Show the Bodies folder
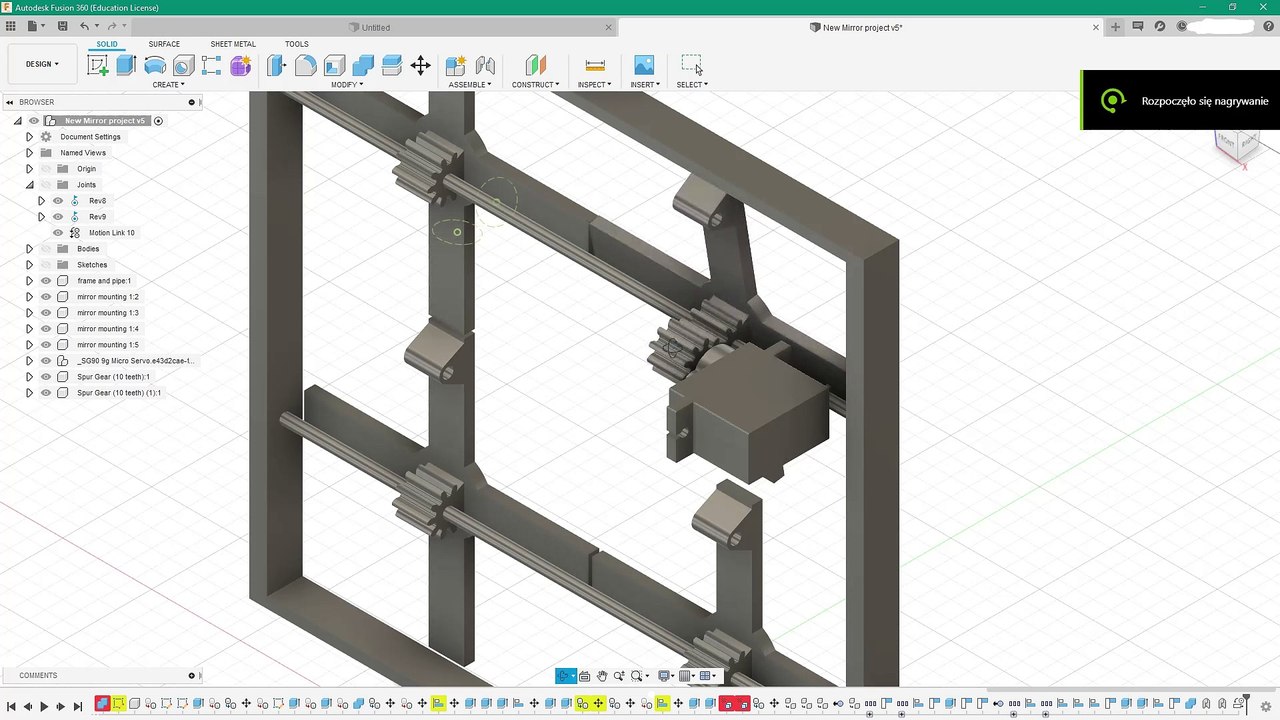The image size is (1280, 720). click(46, 249)
